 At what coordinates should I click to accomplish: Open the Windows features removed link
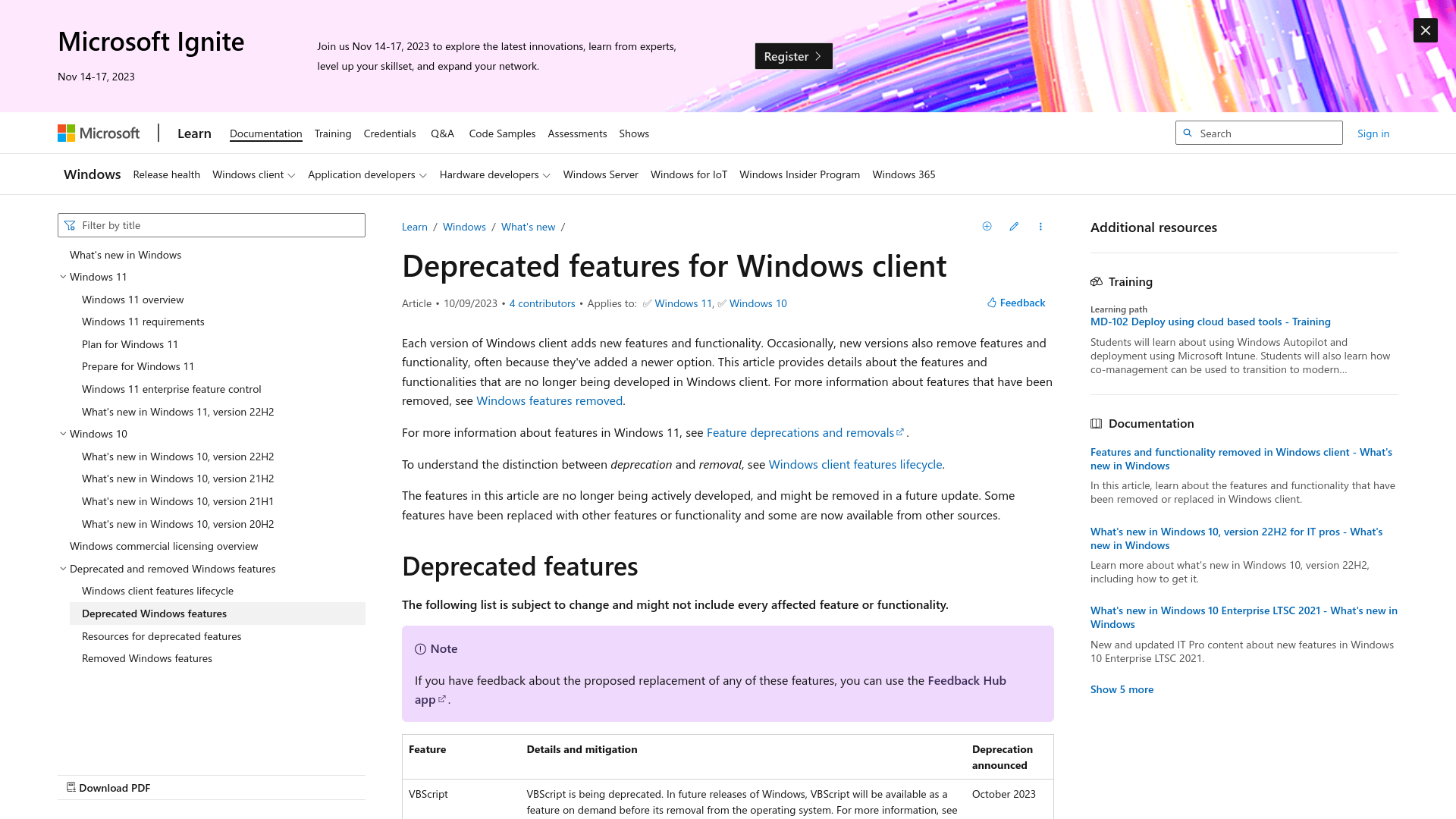point(549,400)
